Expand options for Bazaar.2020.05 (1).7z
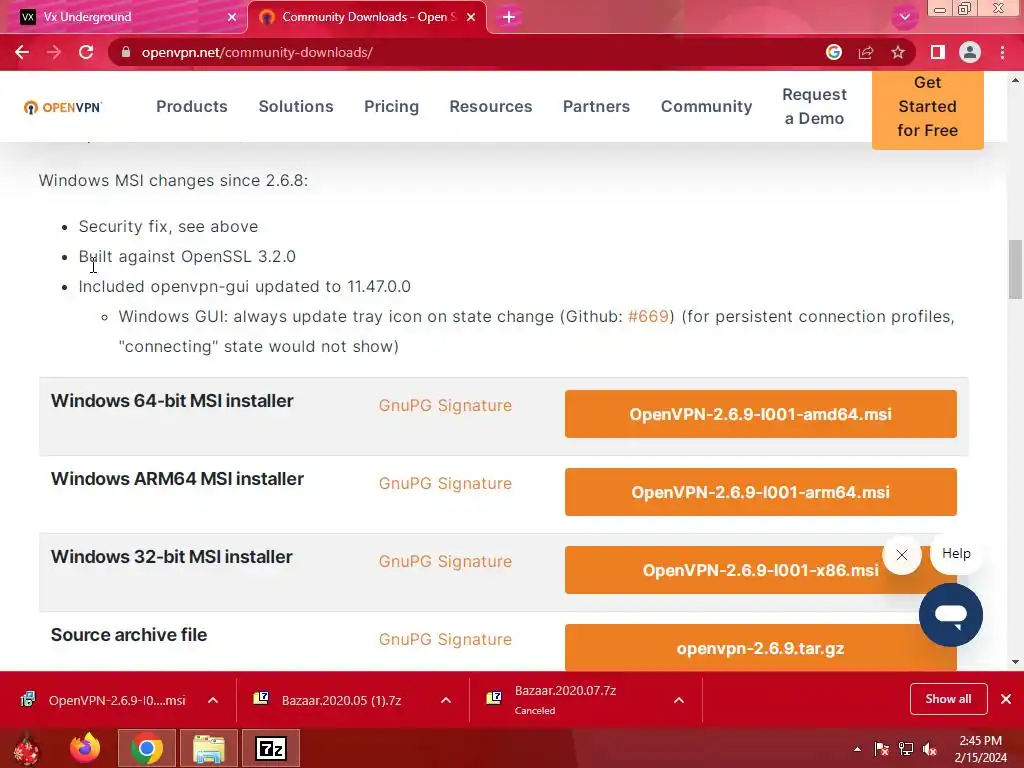This screenshot has height=768, width=1024. [446, 700]
